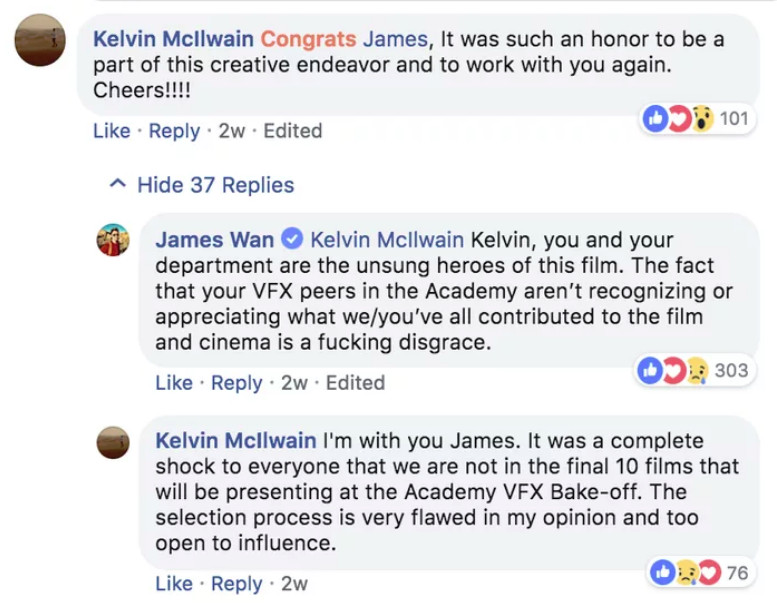Open Kelvin McIlwain's profile from top comment name

coord(172,40)
